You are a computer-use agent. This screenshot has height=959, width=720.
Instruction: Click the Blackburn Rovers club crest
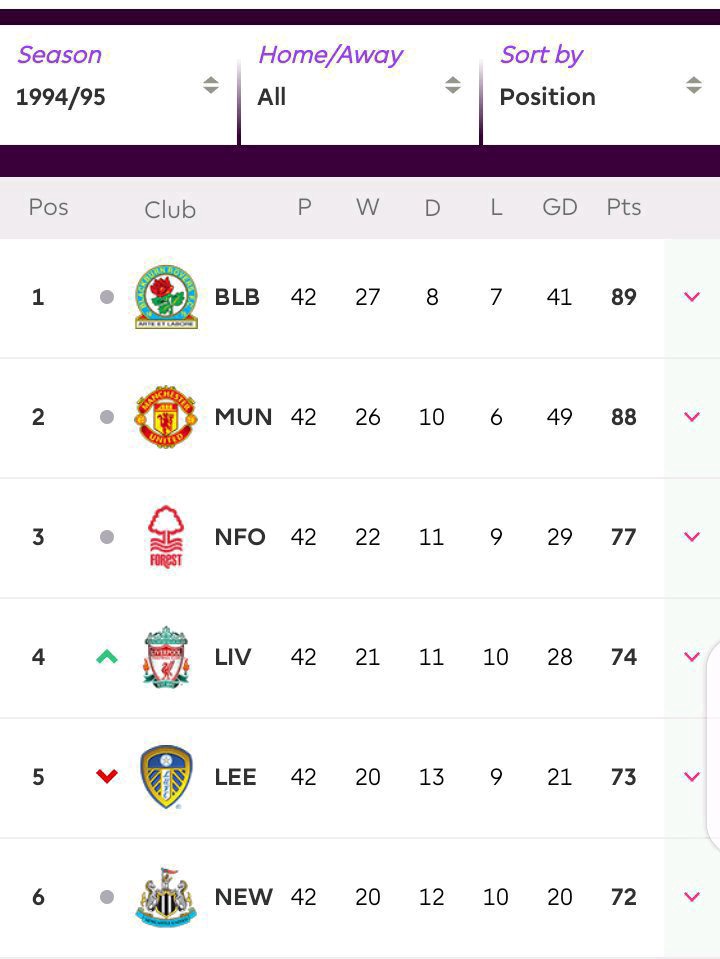coord(166,297)
